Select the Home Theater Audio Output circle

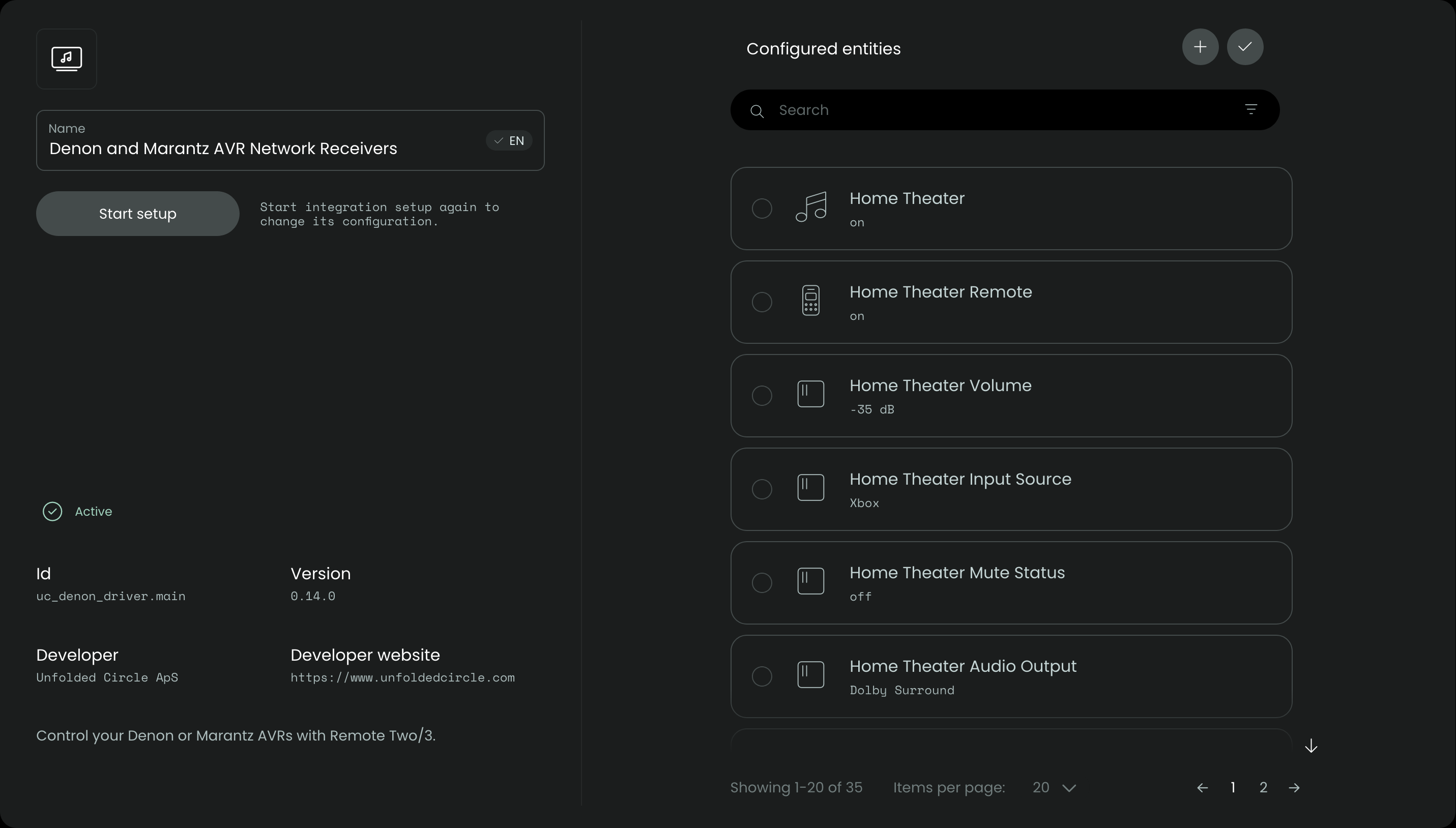[762, 676]
